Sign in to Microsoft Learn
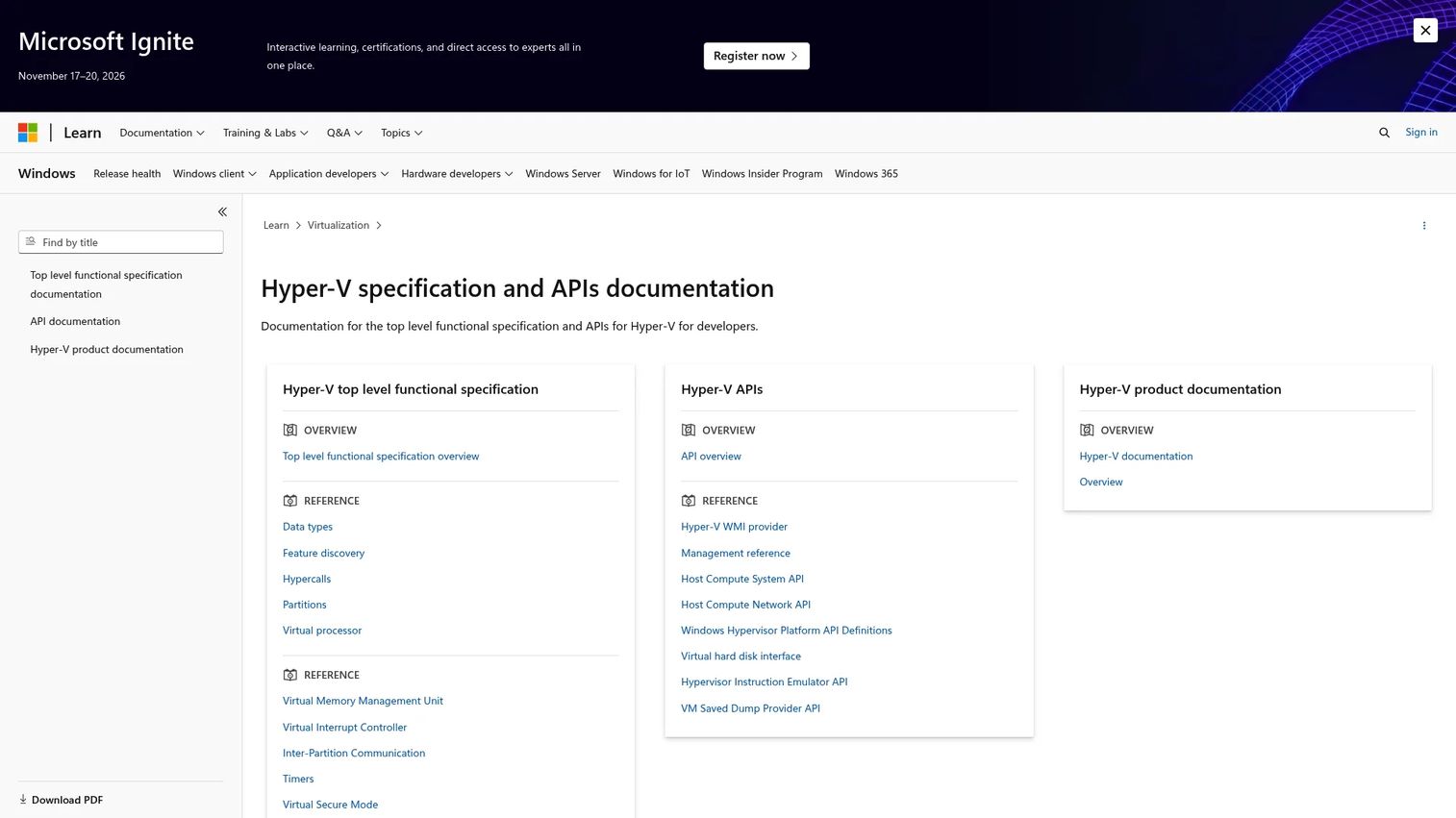This screenshot has height=818, width=1456. click(1421, 133)
